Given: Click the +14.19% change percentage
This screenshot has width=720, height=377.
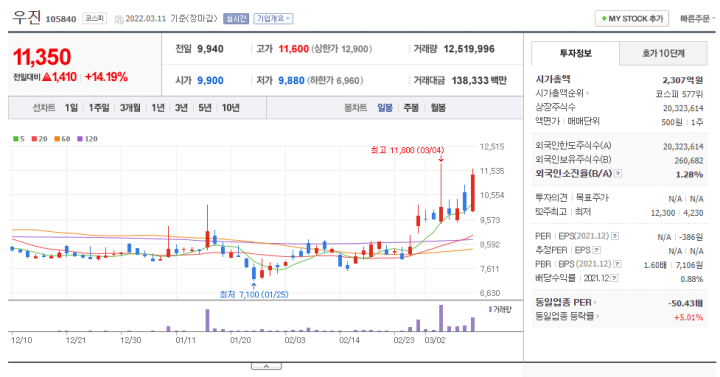Looking at the screenshot, I should (x=106, y=77).
